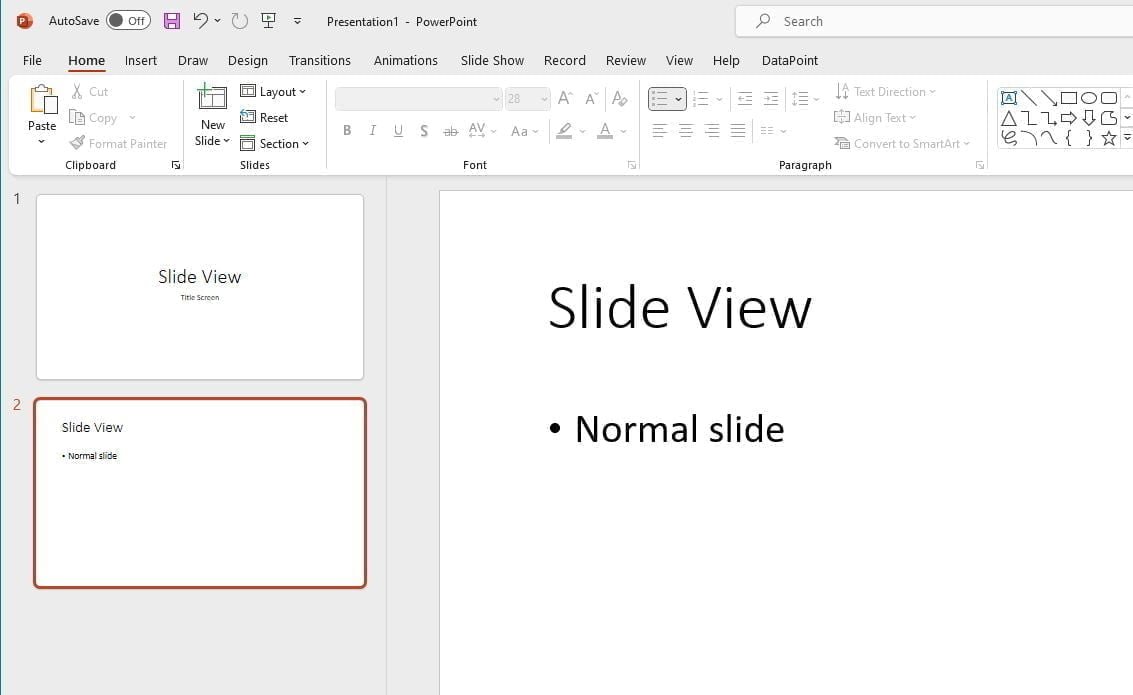Select the first slide thumbnail
1133x695 pixels.
[x=200, y=287]
